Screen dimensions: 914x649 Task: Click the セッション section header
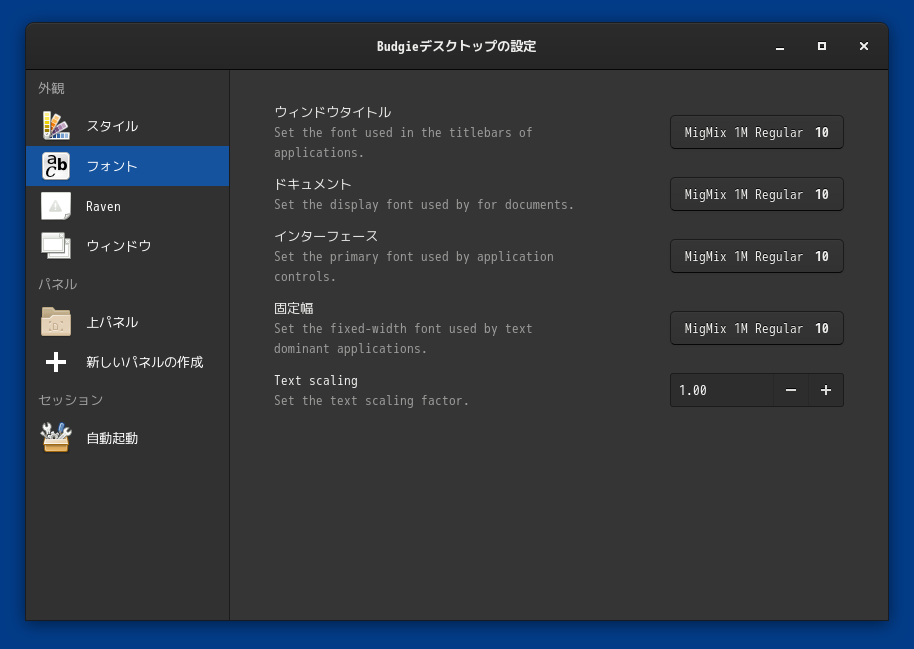tap(71, 400)
